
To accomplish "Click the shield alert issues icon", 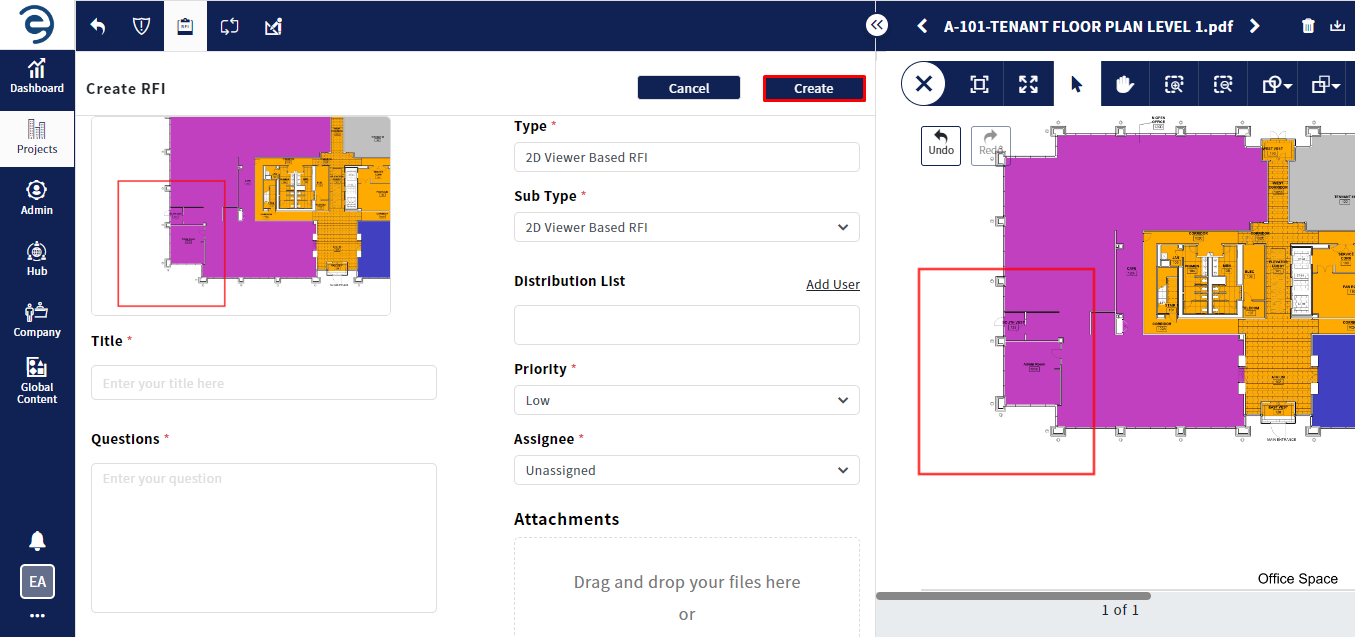I will 141,26.
